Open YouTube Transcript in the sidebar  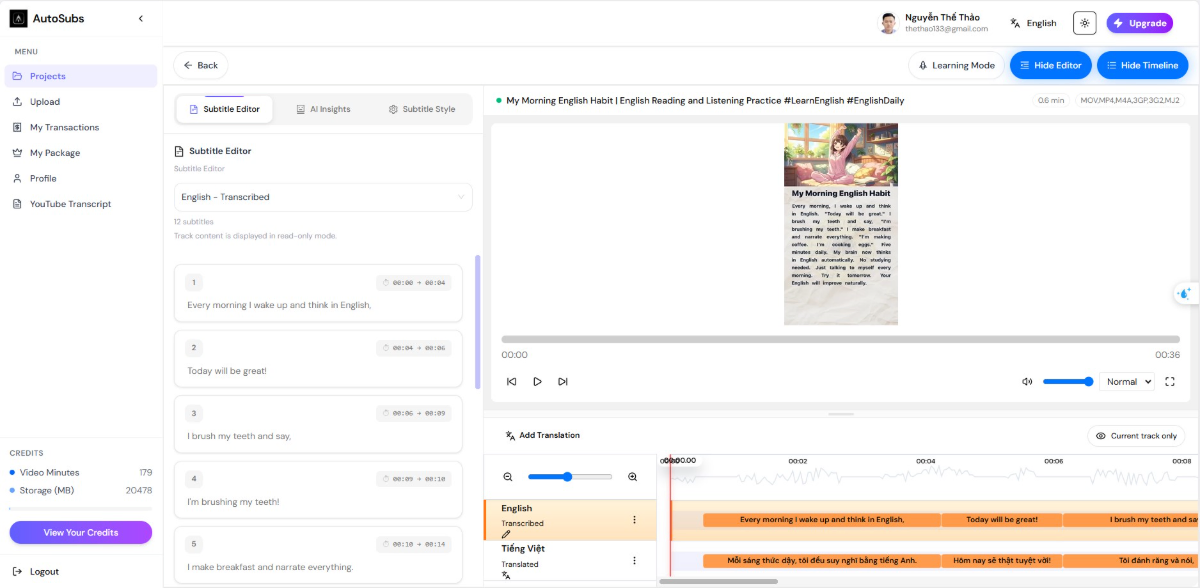(68, 203)
